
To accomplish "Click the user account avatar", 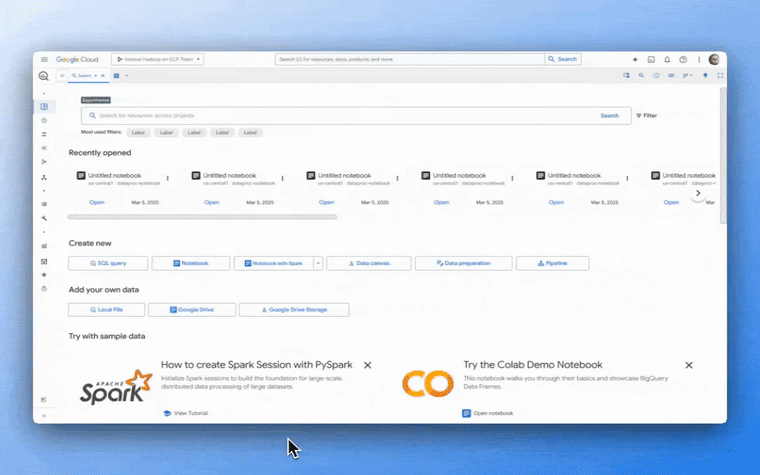I will click(714, 59).
